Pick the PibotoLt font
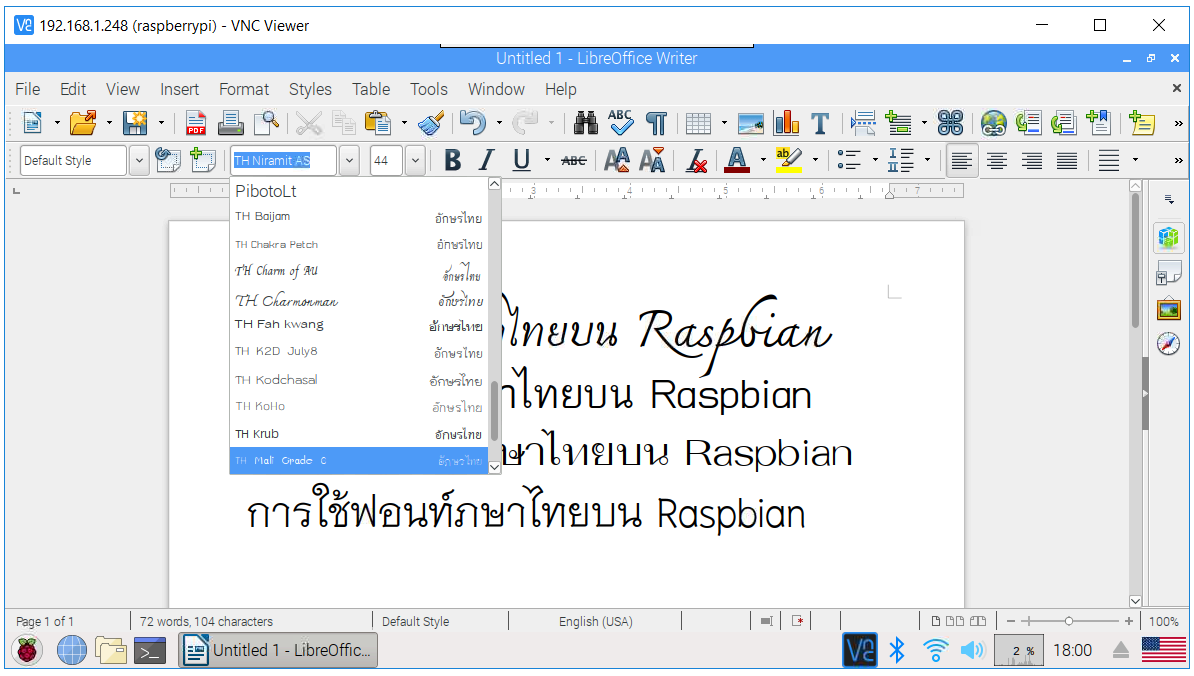1194x676 pixels. pyautogui.click(x=359, y=191)
